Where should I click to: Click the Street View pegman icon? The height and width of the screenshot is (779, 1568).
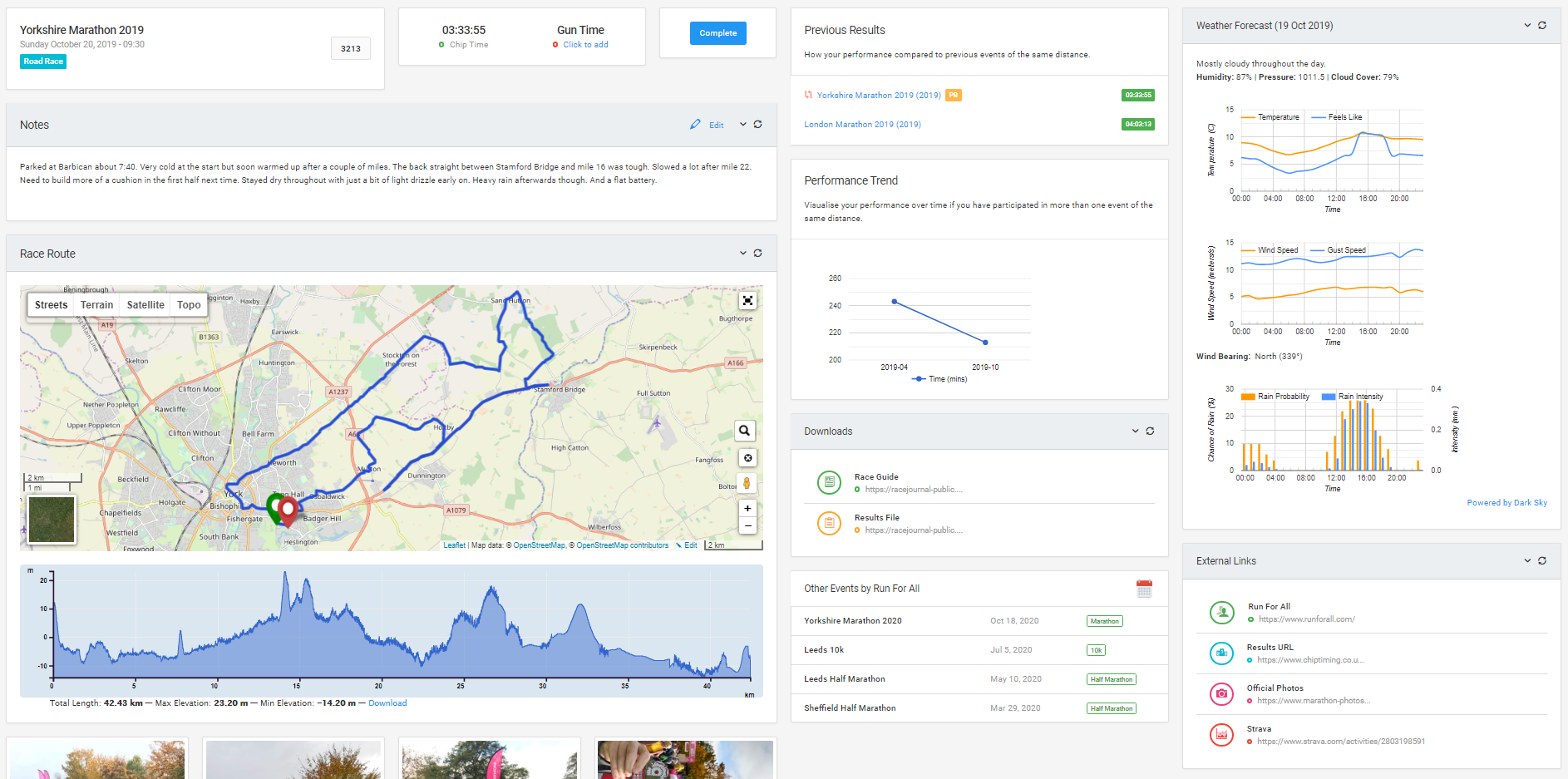(x=747, y=483)
